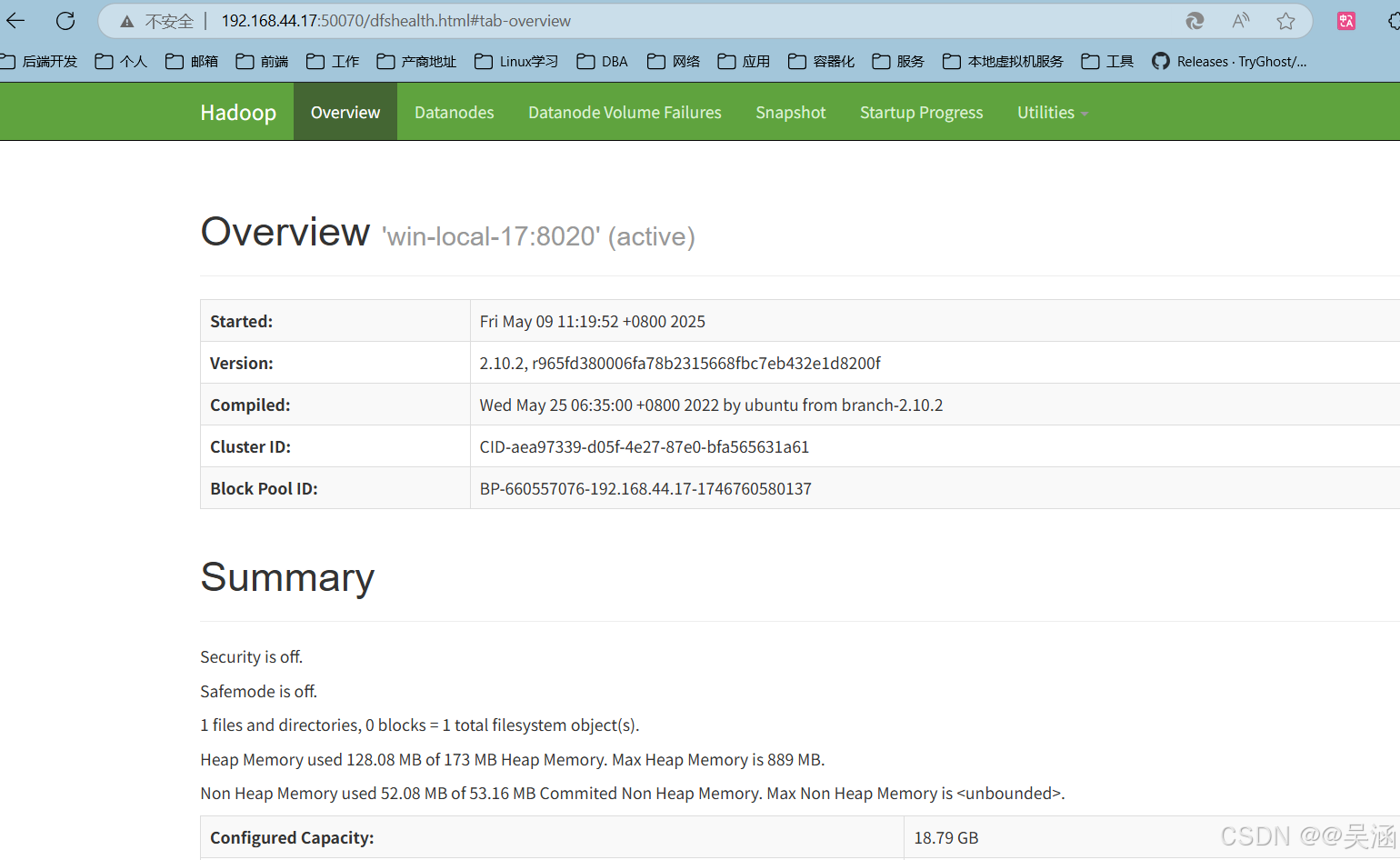Click the '1 files and directories' summary line
Viewport: 1400px width, 860px height.
pos(420,725)
